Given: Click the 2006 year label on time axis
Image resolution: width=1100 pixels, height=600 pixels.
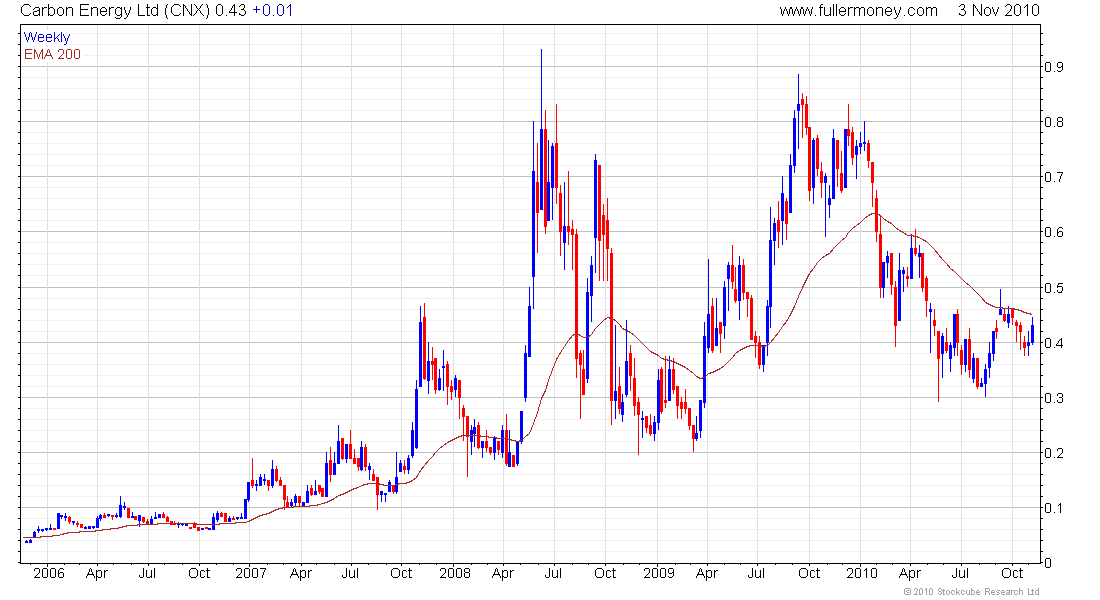Looking at the screenshot, I should [49, 573].
